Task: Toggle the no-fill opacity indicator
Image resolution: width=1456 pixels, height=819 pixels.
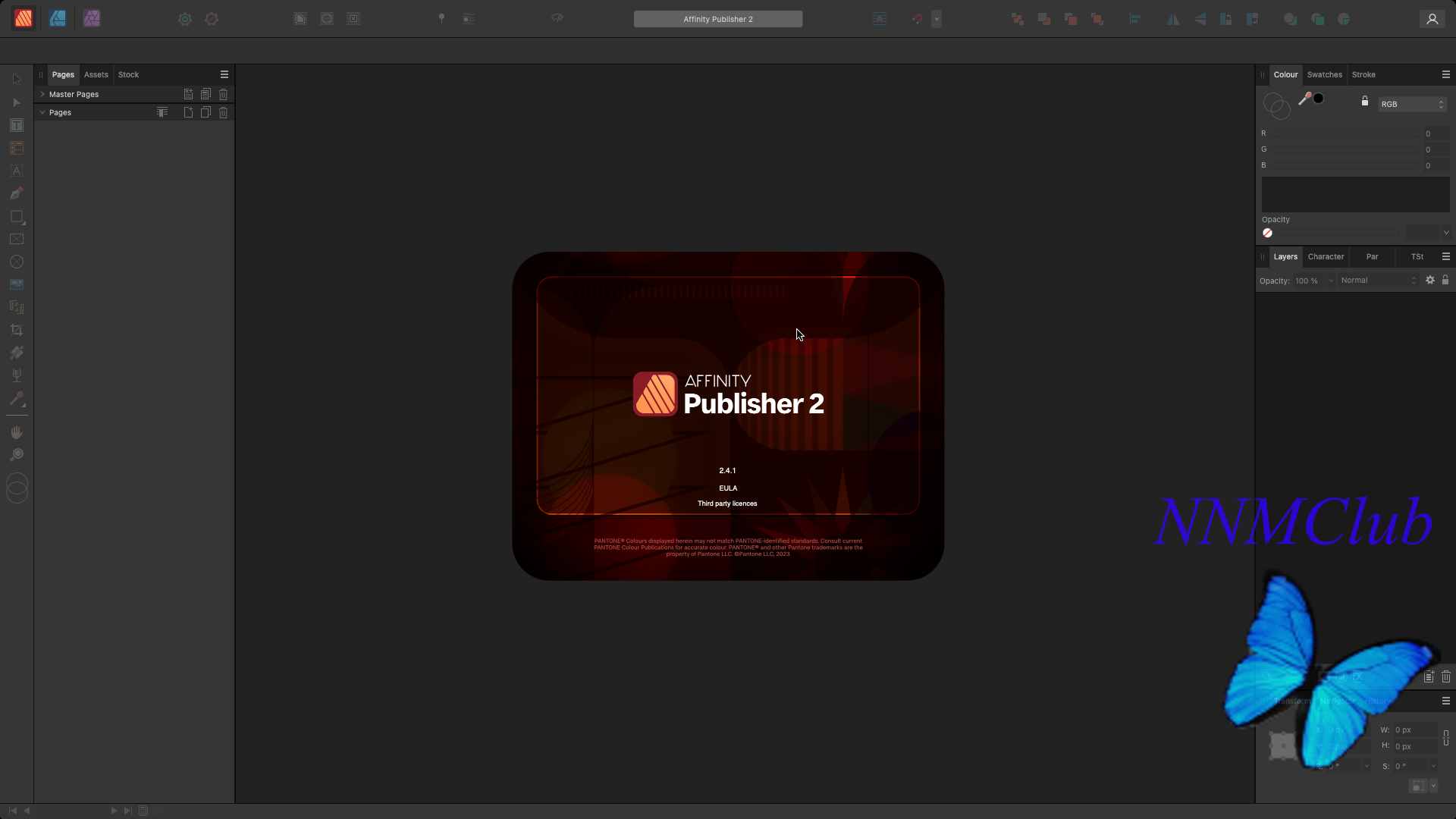Action: point(1267,233)
